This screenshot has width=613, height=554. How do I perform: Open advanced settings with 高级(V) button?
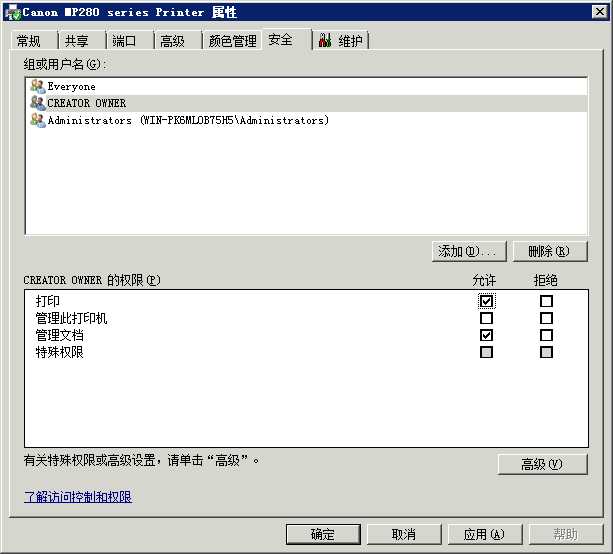(x=542, y=464)
